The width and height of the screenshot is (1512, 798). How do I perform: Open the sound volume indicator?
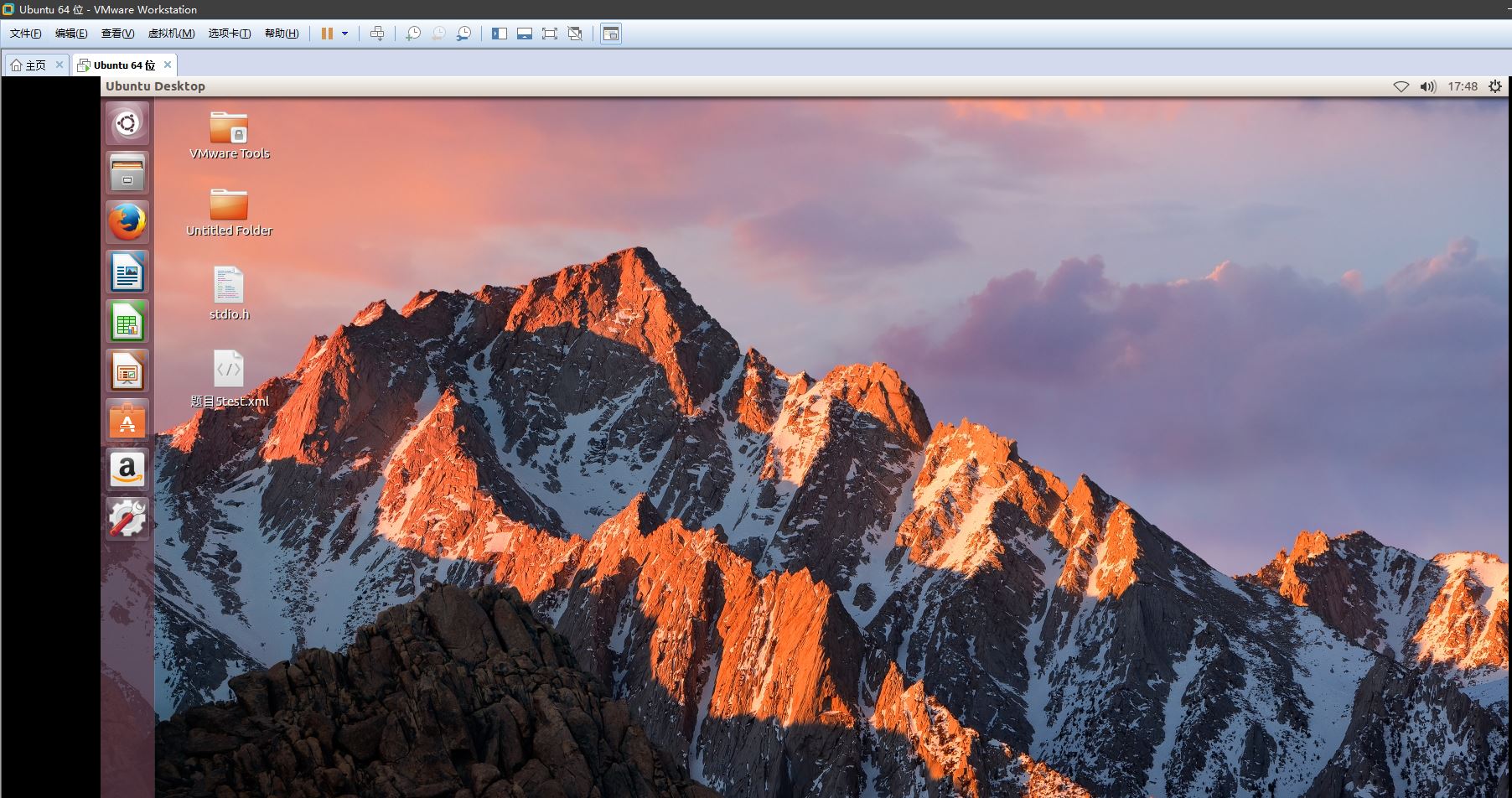tap(1428, 86)
